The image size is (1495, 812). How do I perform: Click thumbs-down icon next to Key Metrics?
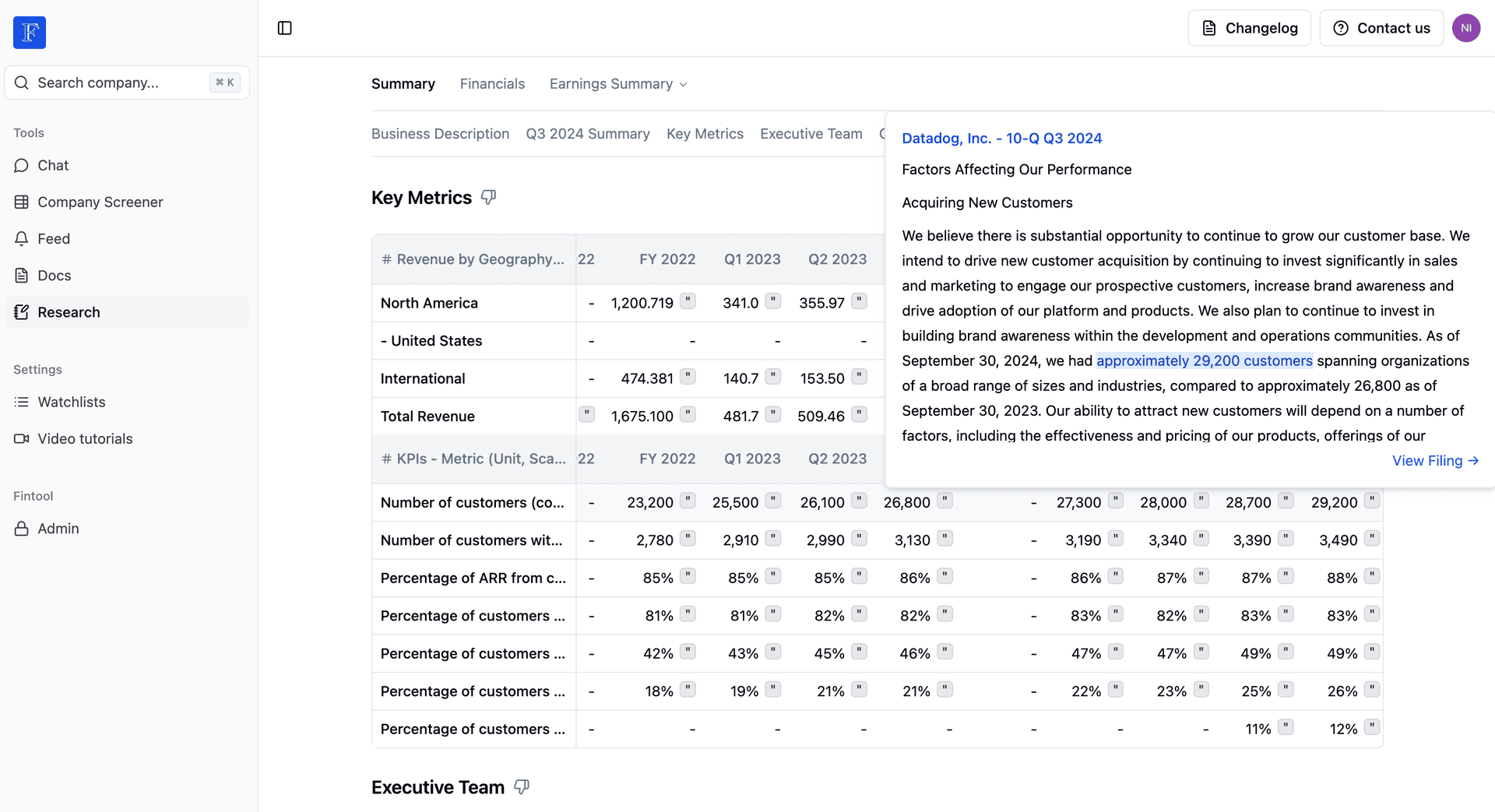pyautogui.click(x=488, y=198)
